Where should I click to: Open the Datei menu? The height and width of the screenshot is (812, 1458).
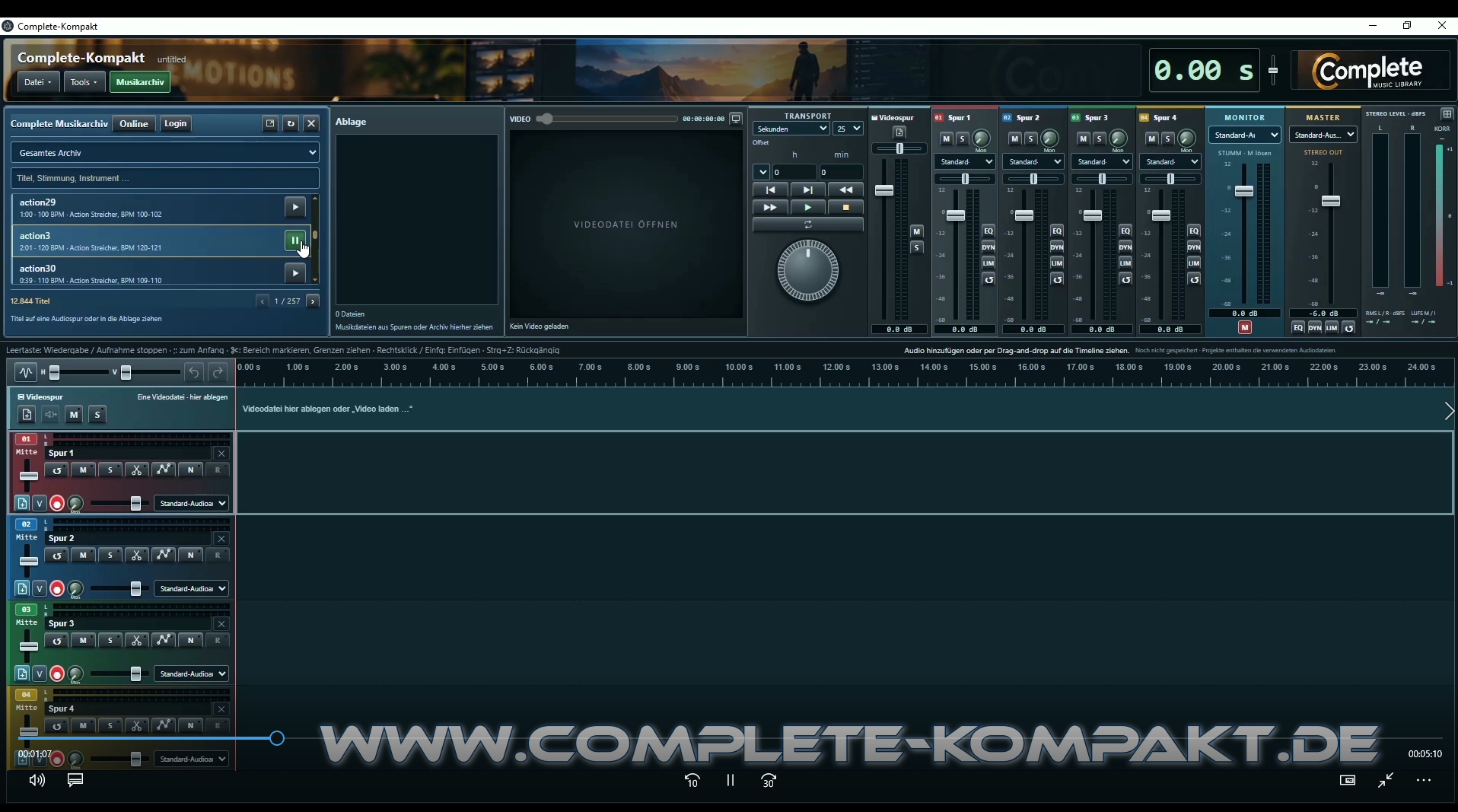point(38,82)
